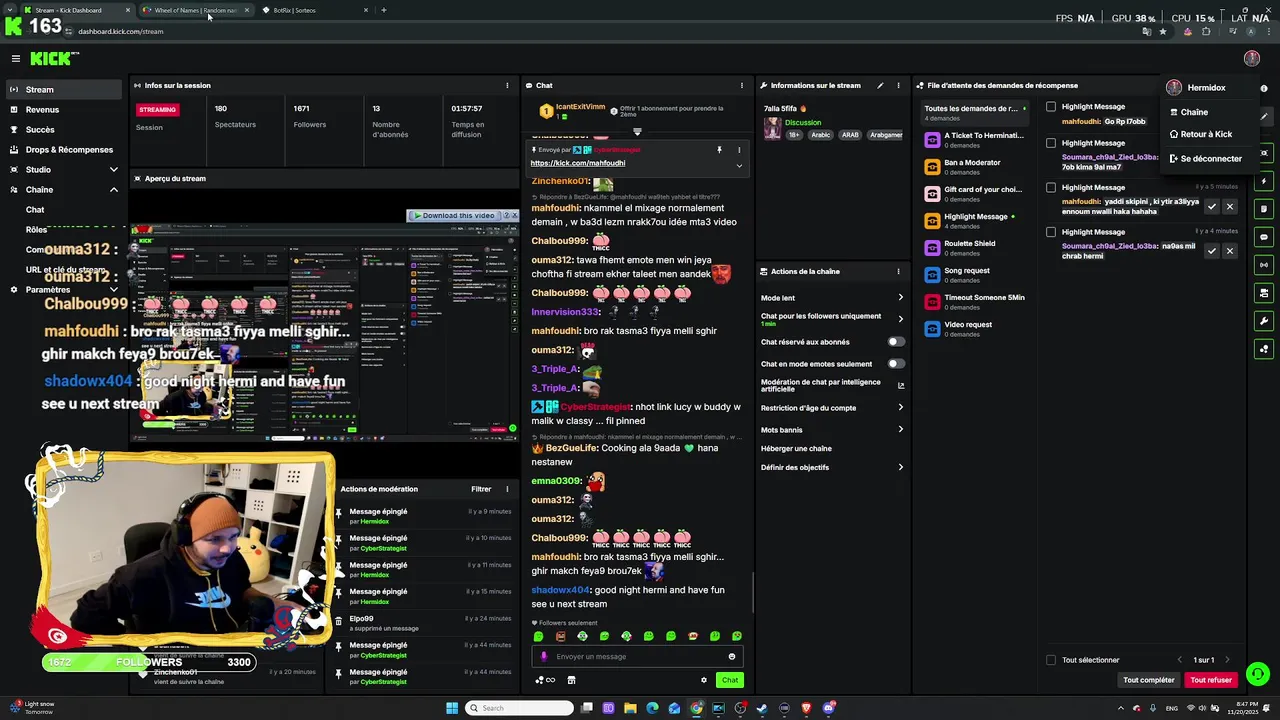Viewport: 1280px width, 720px height.
Task: Check the Go Rp l7obb highlight message box
Action: [1051, 107]
